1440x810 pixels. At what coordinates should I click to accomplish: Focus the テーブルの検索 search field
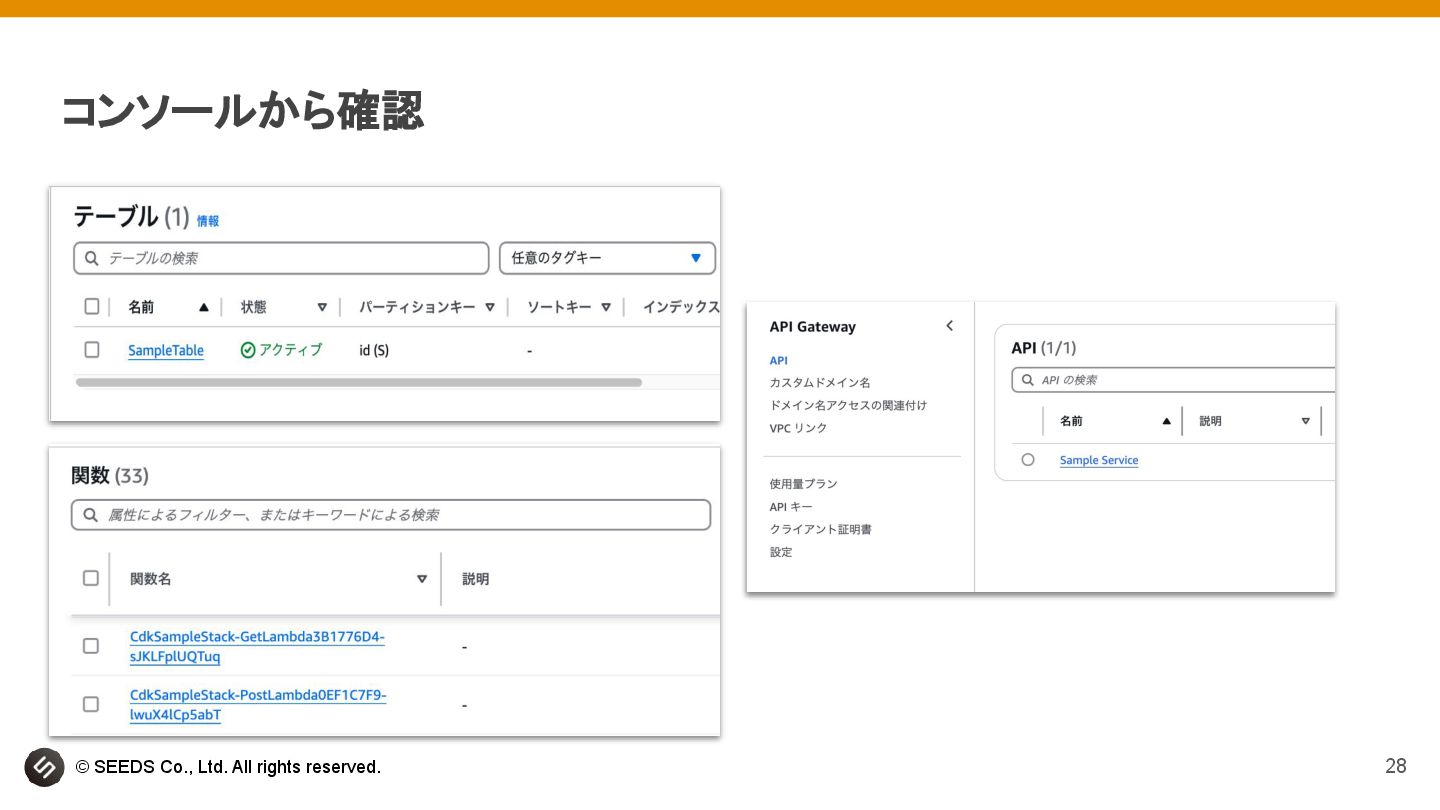281,258
